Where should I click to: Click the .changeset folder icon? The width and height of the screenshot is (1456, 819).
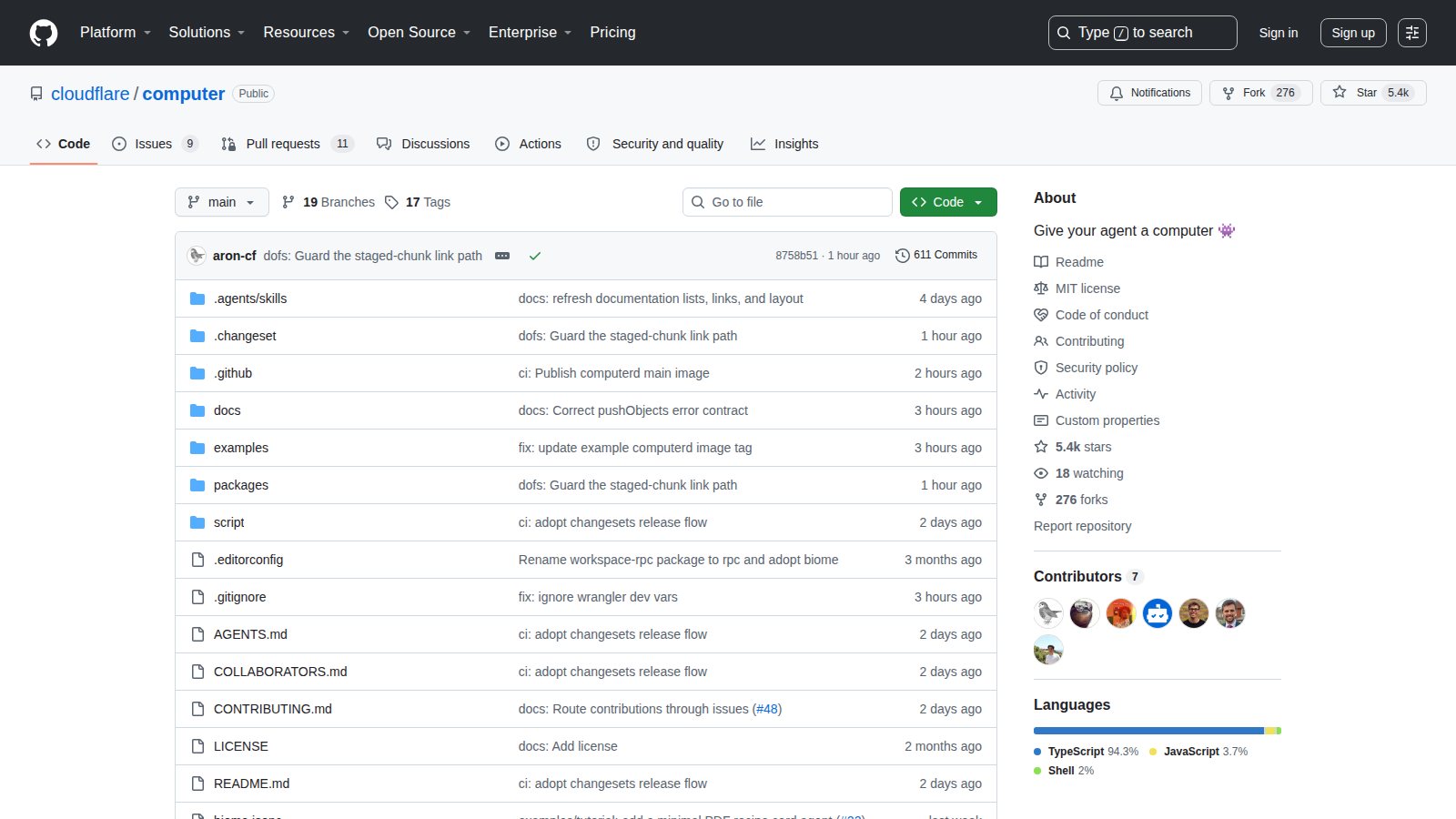[197, 336]
